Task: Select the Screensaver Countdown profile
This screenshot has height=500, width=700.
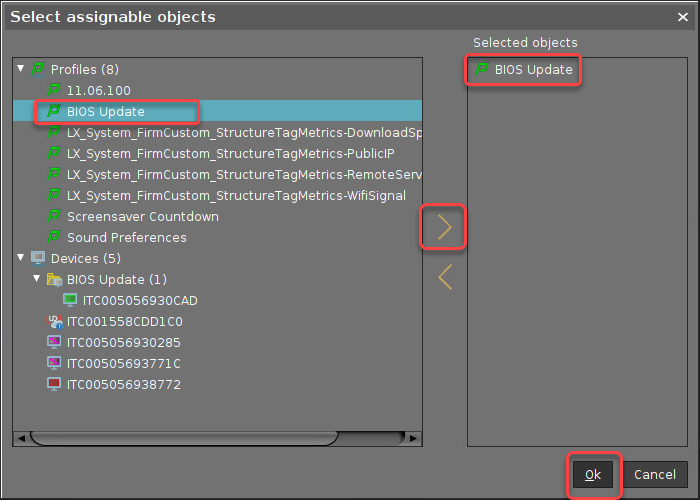Action: coord(142,217)
